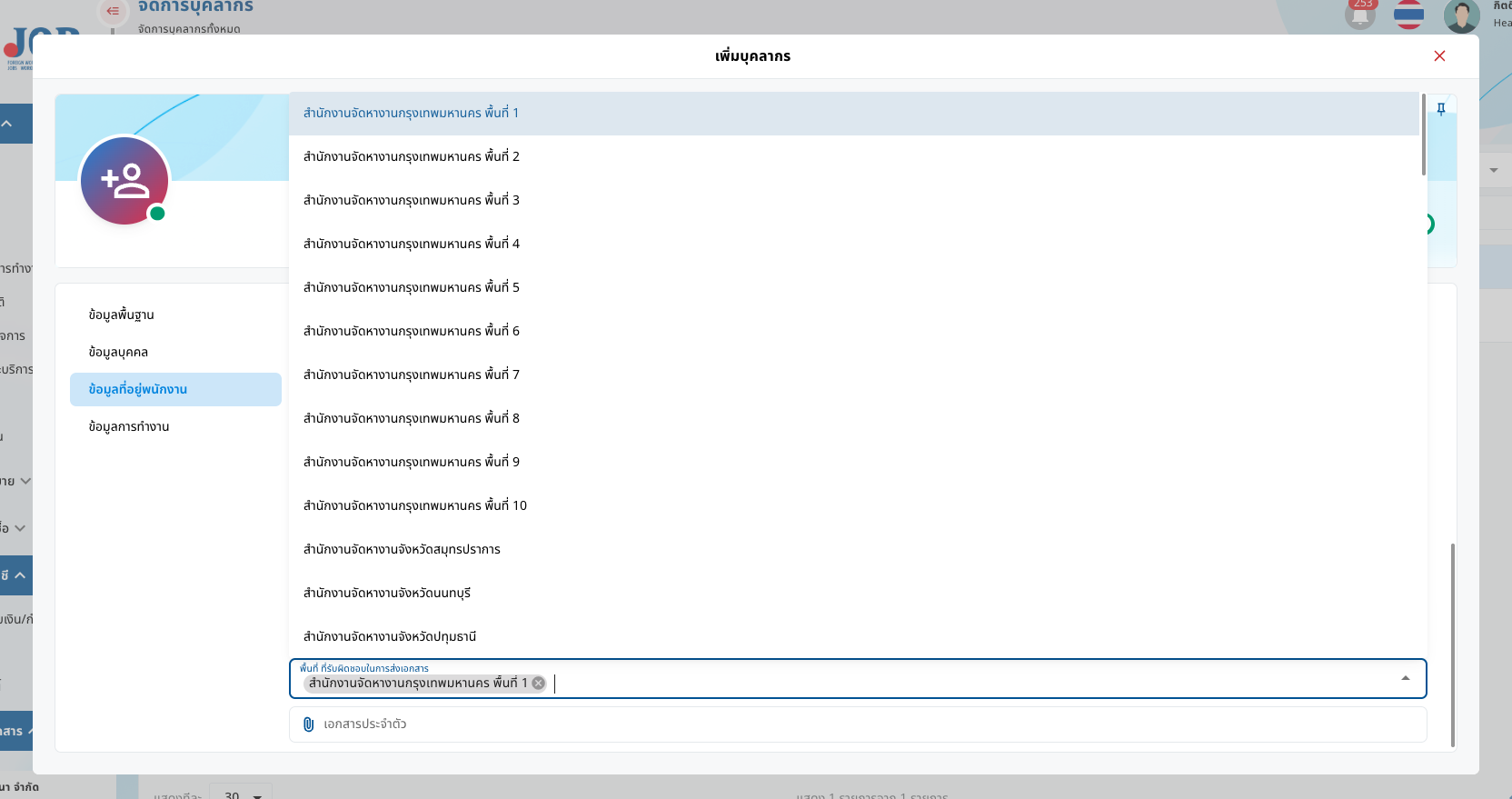This screenshot has width=1512, height=799.
Task: Open the user profile avatar
Action: [x=1461, y=15]
